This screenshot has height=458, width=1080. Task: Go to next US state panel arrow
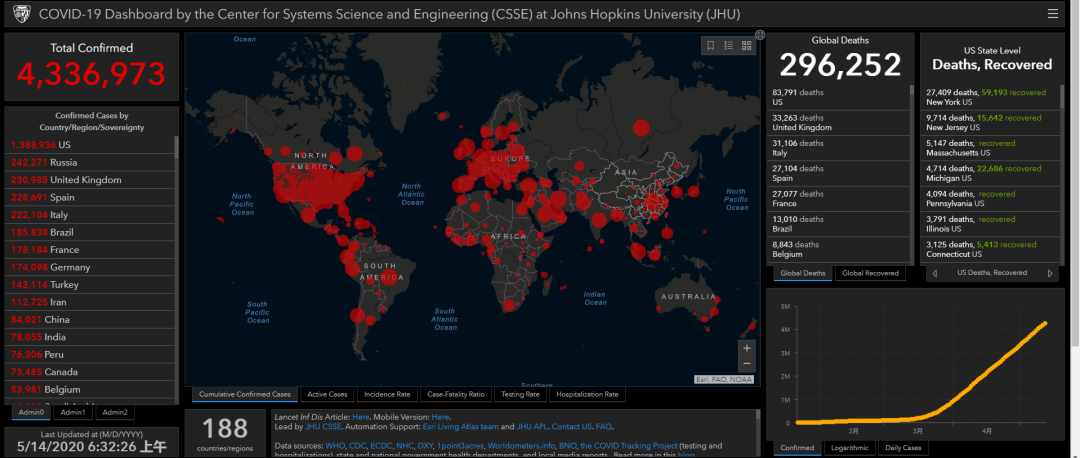point(1050,273)
